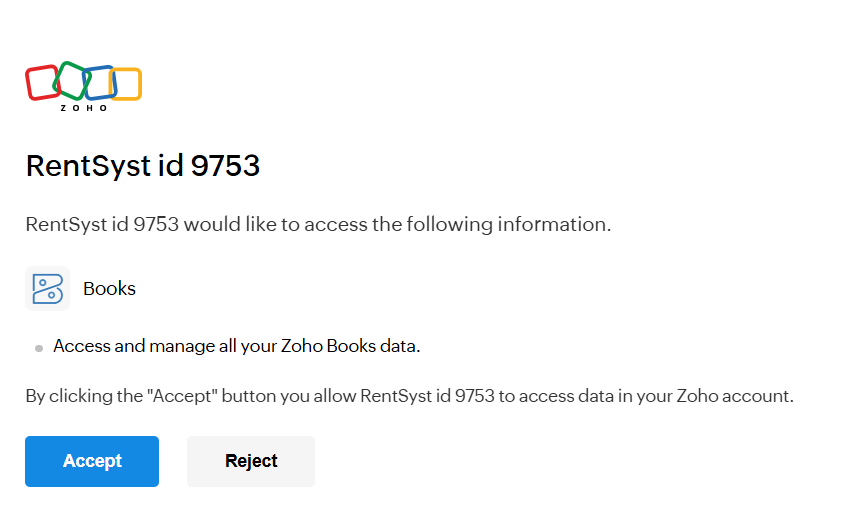Click the green square in Zoho logo
841x526 pixels.
(72, 80)
